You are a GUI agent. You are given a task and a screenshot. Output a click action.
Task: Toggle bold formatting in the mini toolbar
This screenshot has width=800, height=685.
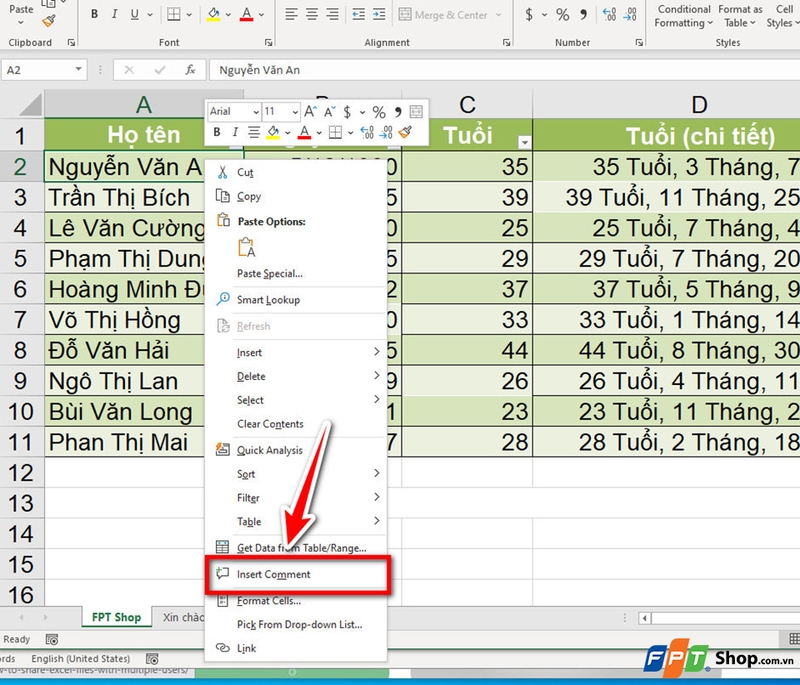(216, 131)
